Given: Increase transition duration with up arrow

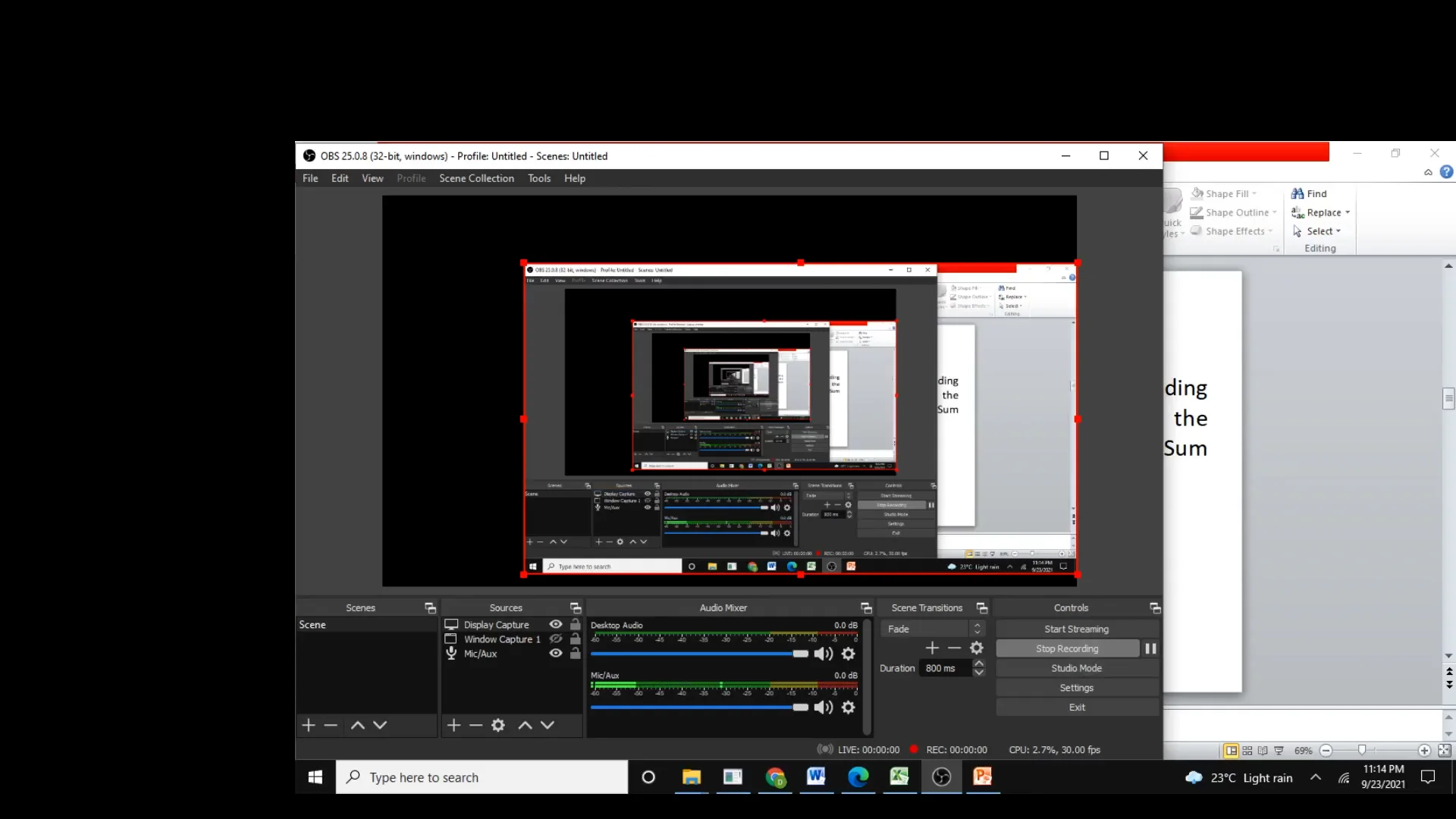Looking at the screenshot, I should pyautogui.click(x=979, y=664).
